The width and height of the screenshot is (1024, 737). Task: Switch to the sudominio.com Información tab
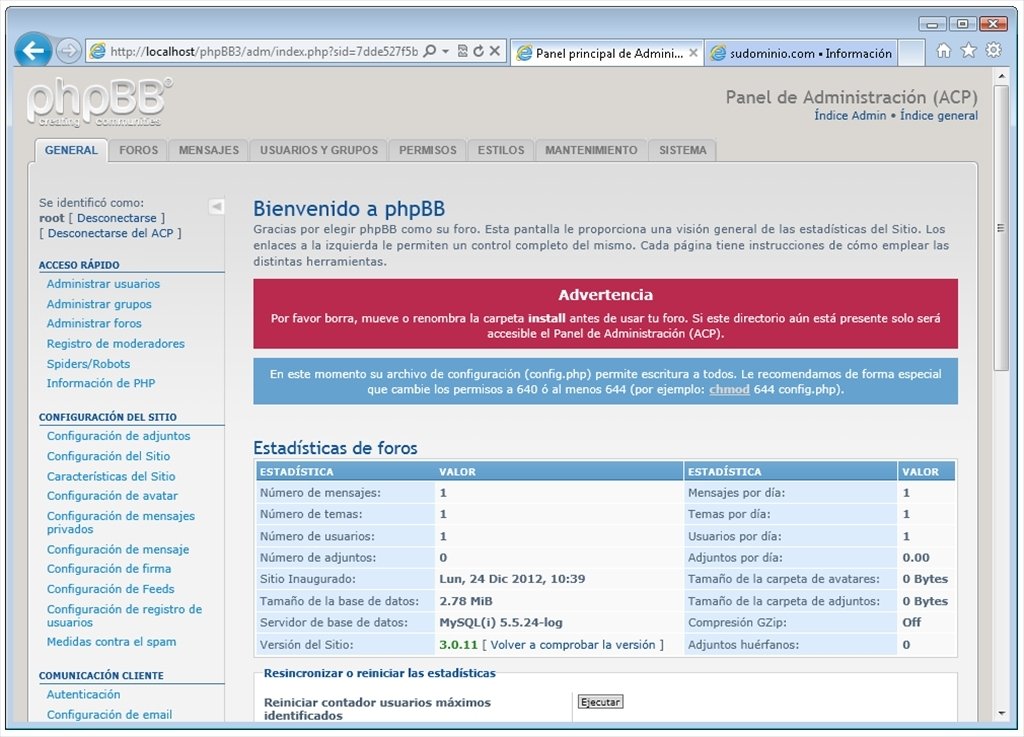801,53
